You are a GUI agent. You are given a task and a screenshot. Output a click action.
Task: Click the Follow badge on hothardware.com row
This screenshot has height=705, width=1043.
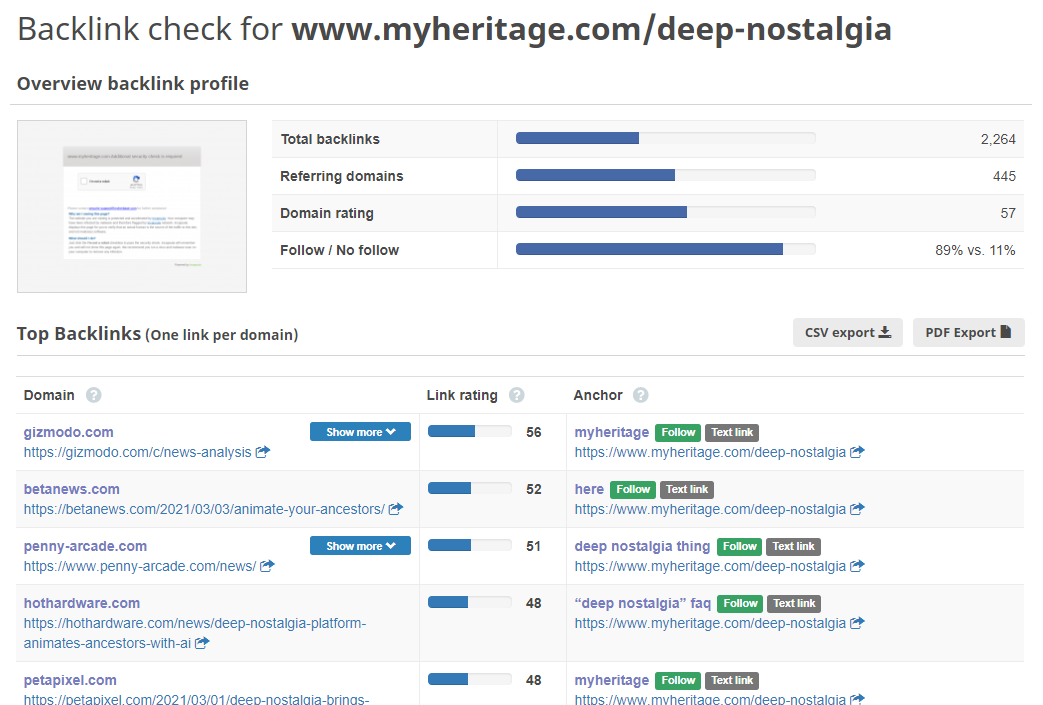pos(739,603)
